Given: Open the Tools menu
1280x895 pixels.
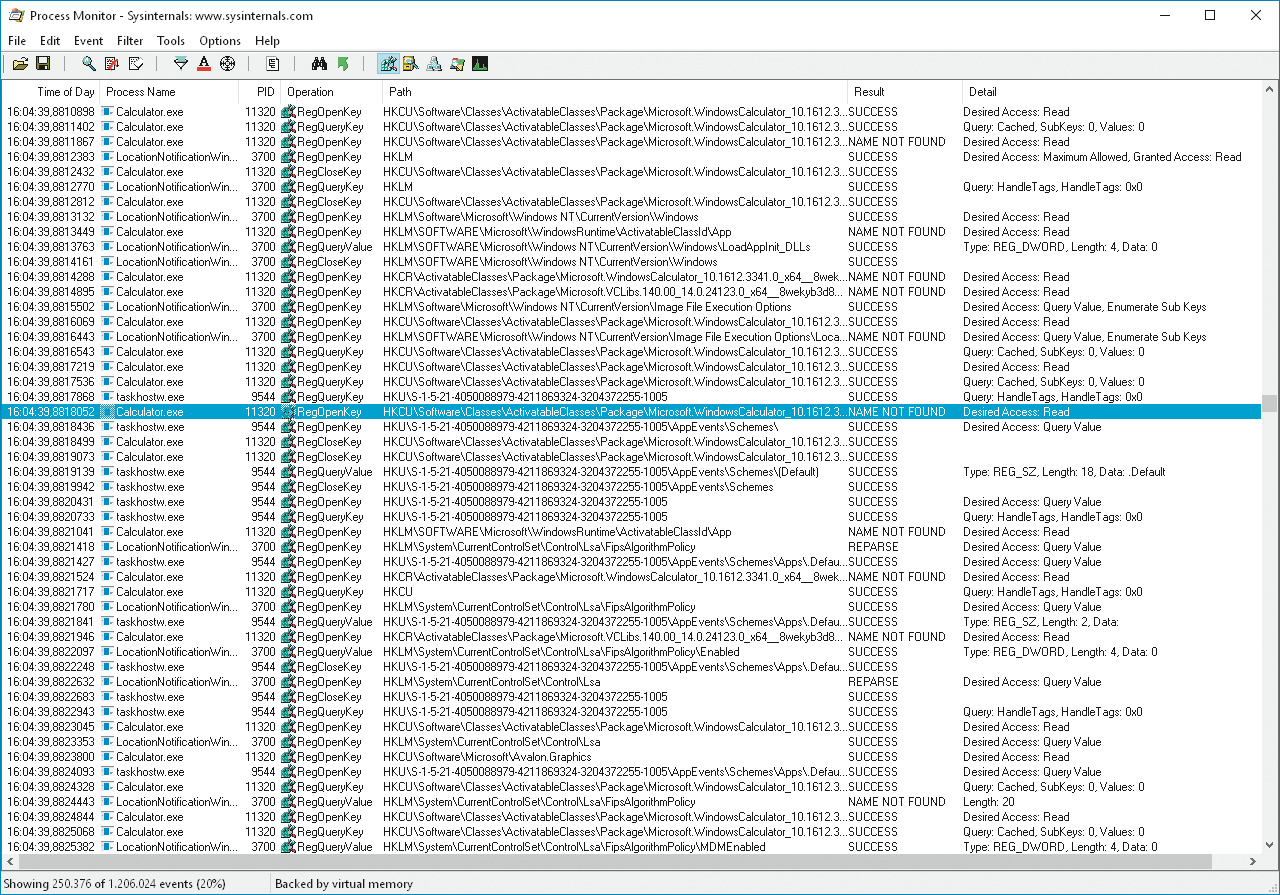Looking at the screenshot, I should [171, 41].
